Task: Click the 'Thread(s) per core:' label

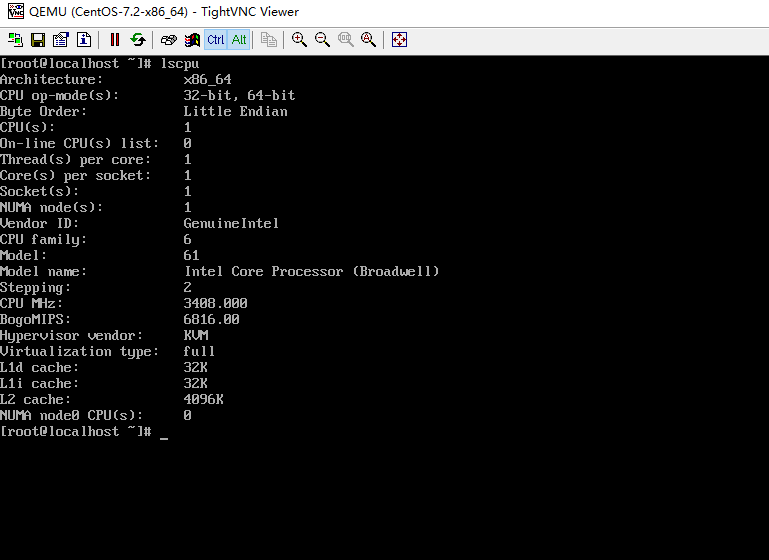Action: pyautogui.click(x=76, y=160)
